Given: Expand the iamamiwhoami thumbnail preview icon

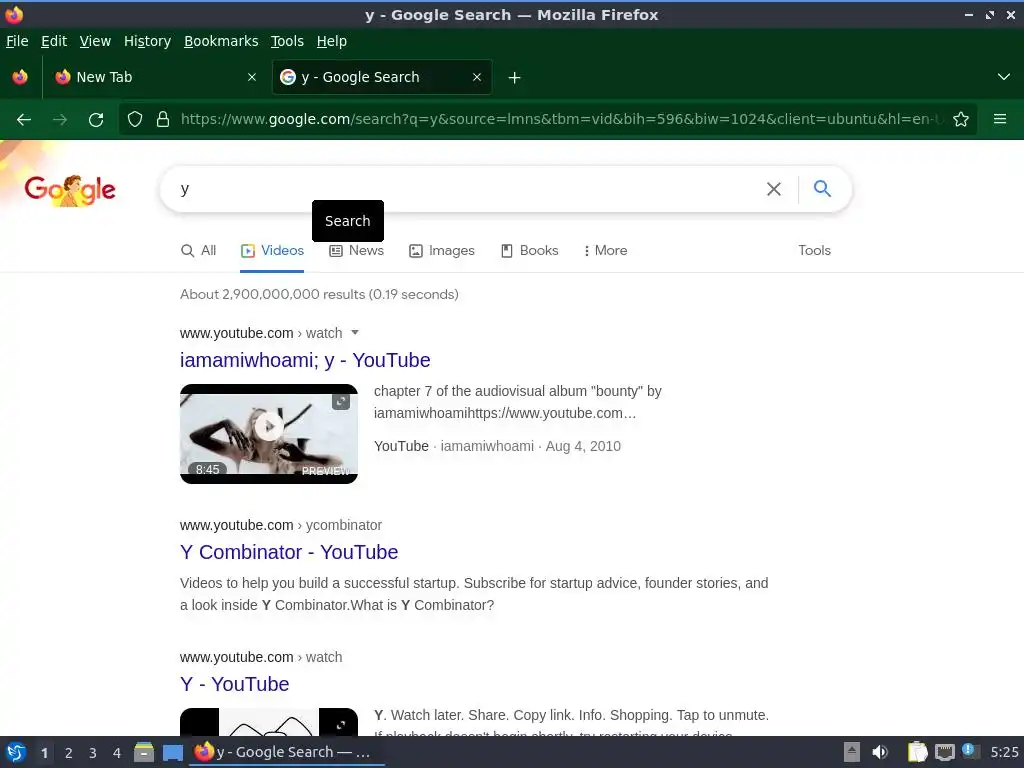Looking at the screenshot, I should (x=341, y=401).
